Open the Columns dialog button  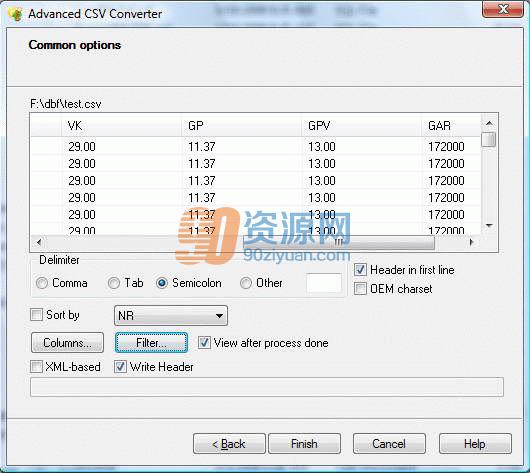pos(67,343)
